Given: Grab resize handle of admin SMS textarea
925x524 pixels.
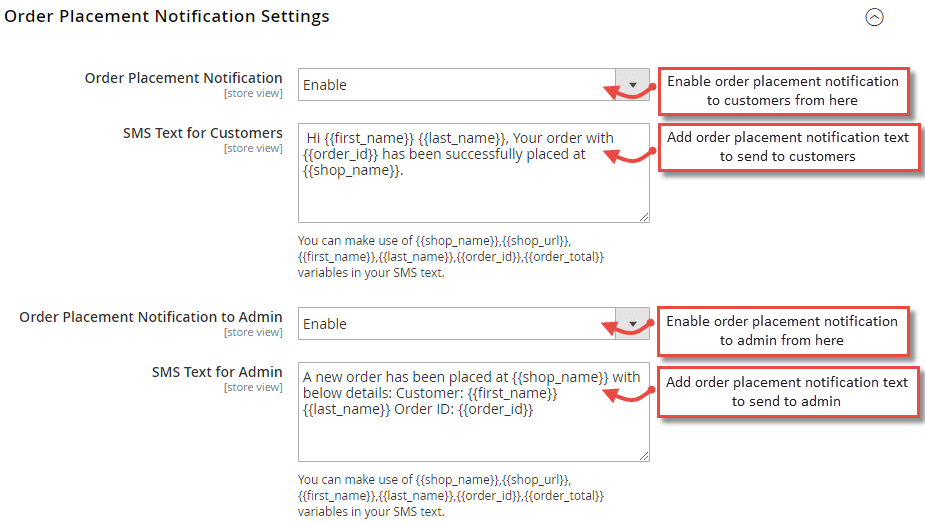Looking at the screenshot, I should [643, 455].
